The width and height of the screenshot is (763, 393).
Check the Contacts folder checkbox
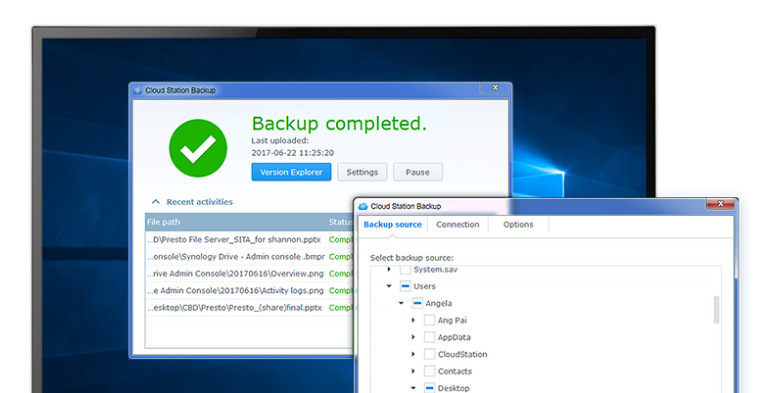[x=429, y=371]
